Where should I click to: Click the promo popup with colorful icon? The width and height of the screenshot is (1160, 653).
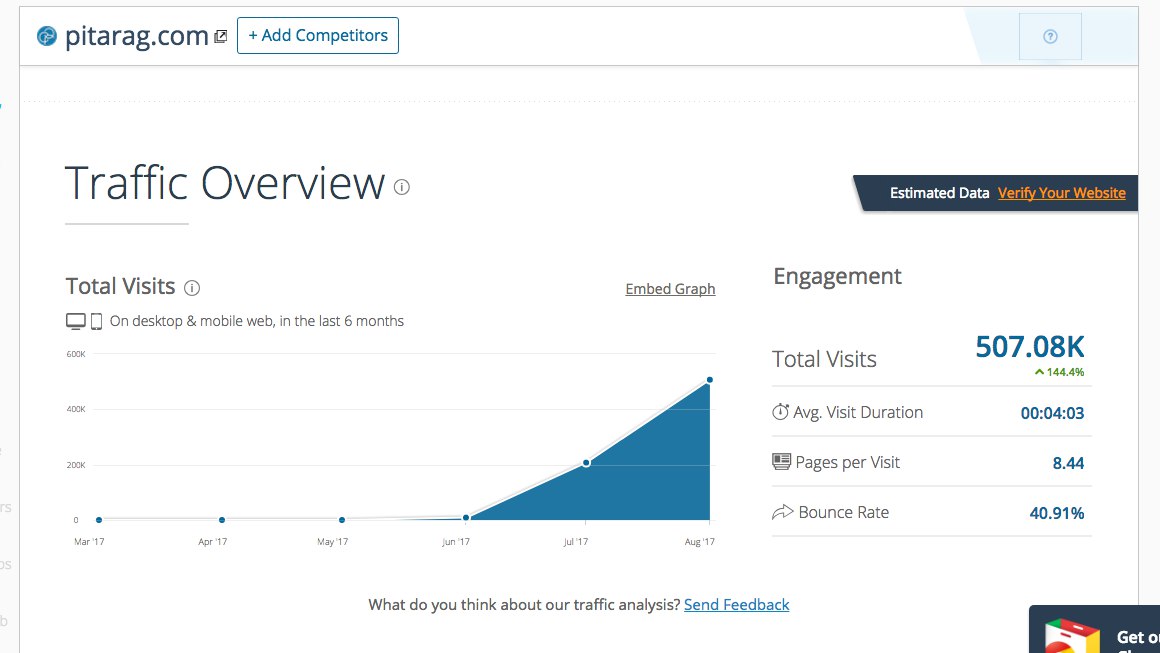point(1094,629)
